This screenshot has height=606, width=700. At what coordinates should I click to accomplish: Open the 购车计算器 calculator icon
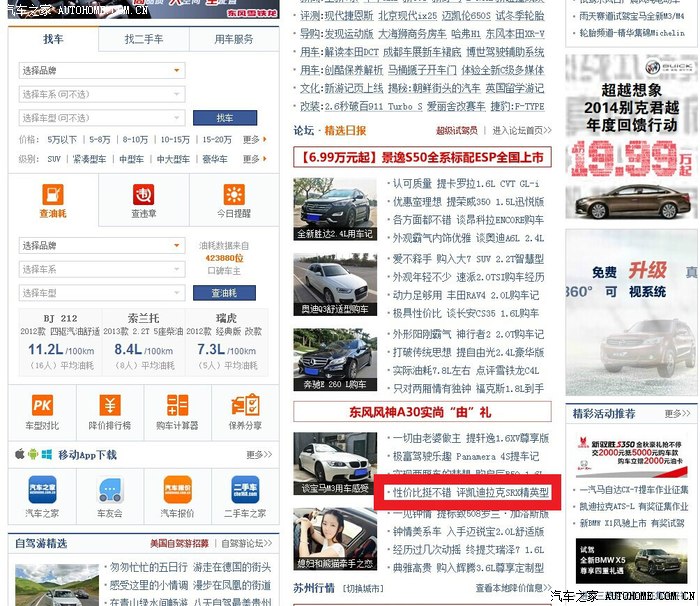[176, 405]
